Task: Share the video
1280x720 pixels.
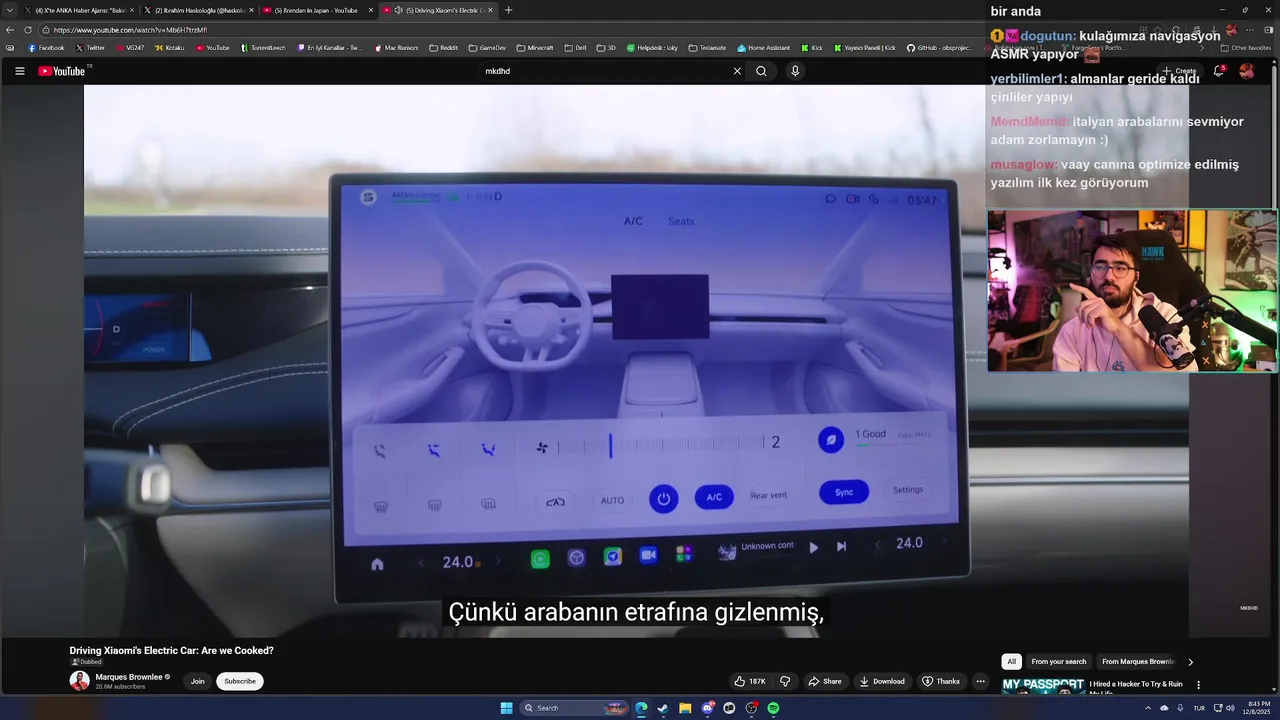Action: pyautogui.click(x=825, y=681)
